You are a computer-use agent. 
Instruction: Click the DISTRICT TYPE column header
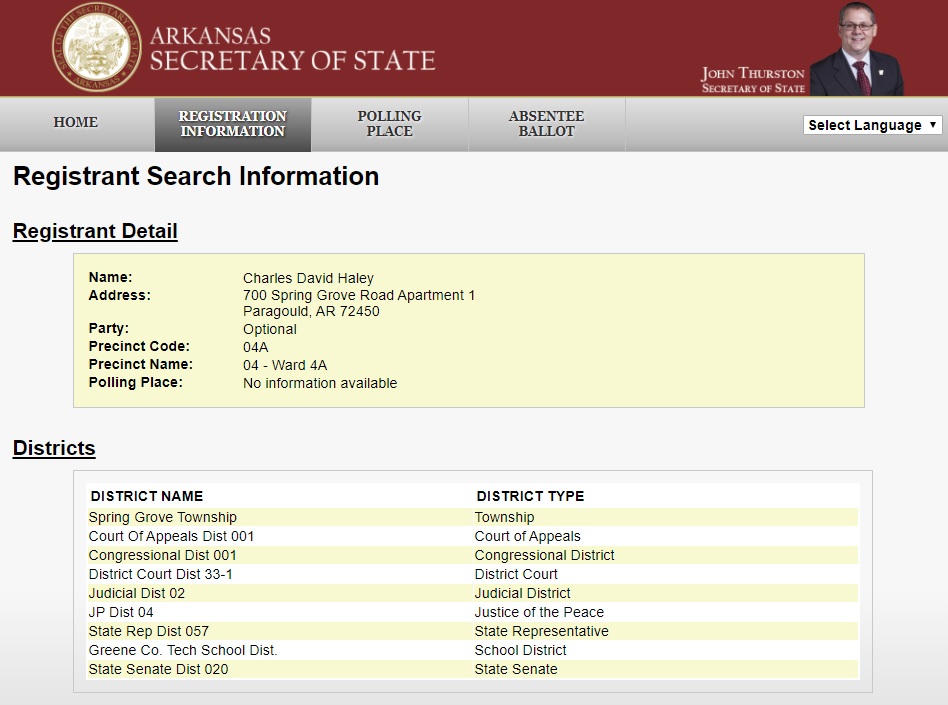point(530,496)
